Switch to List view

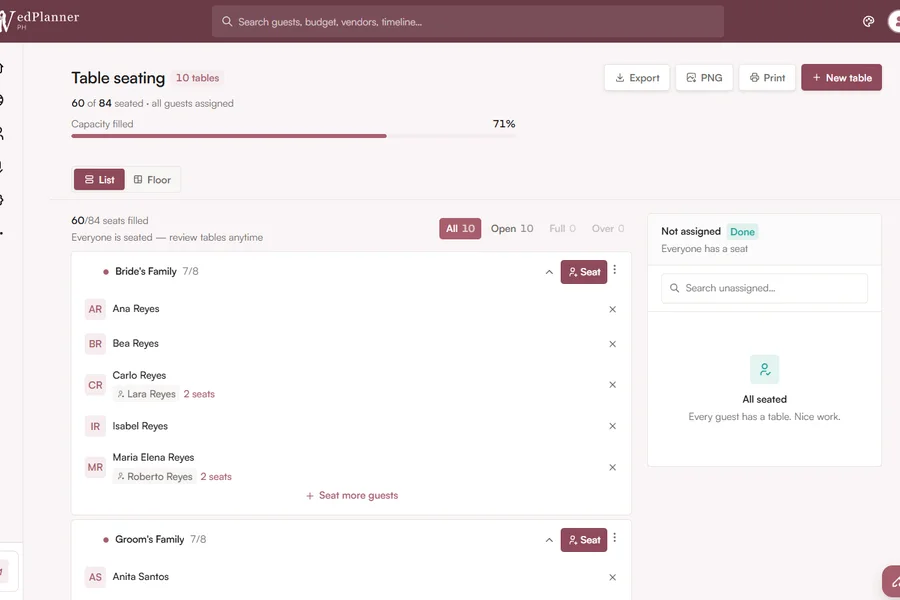pyautogui.click(x=99, y=180)
